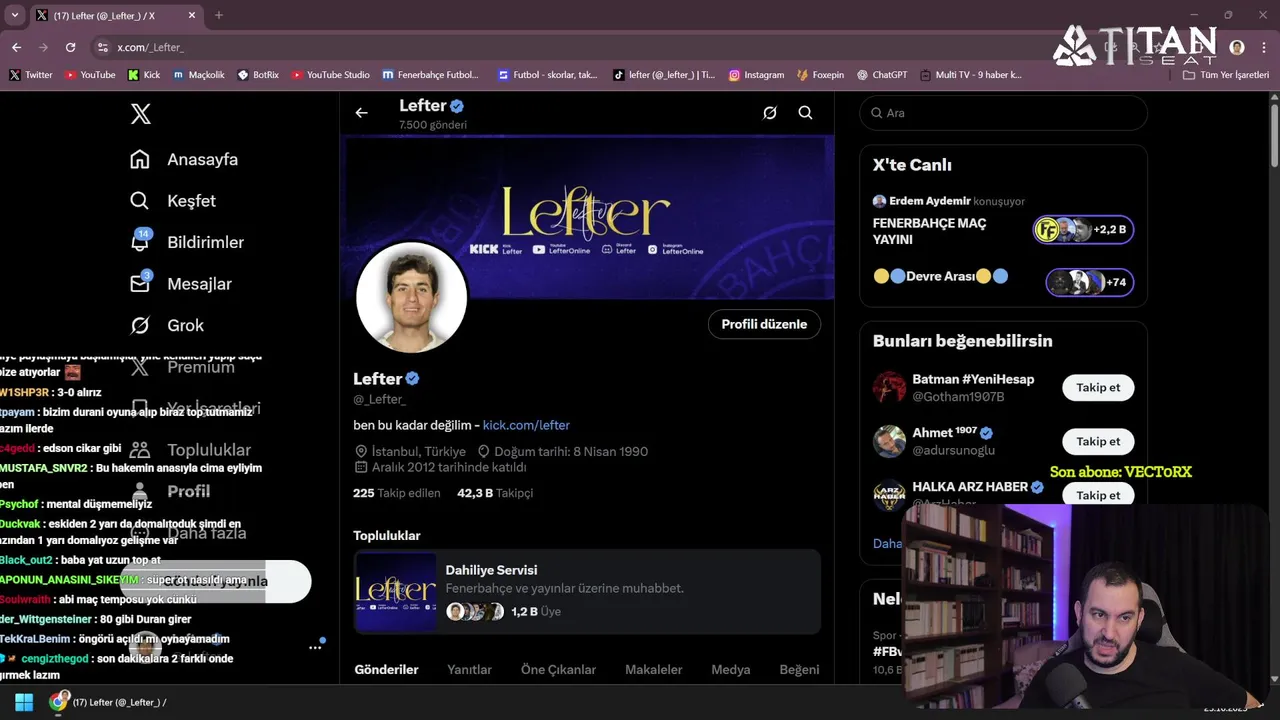Open the Instagram bookmark

756,75
